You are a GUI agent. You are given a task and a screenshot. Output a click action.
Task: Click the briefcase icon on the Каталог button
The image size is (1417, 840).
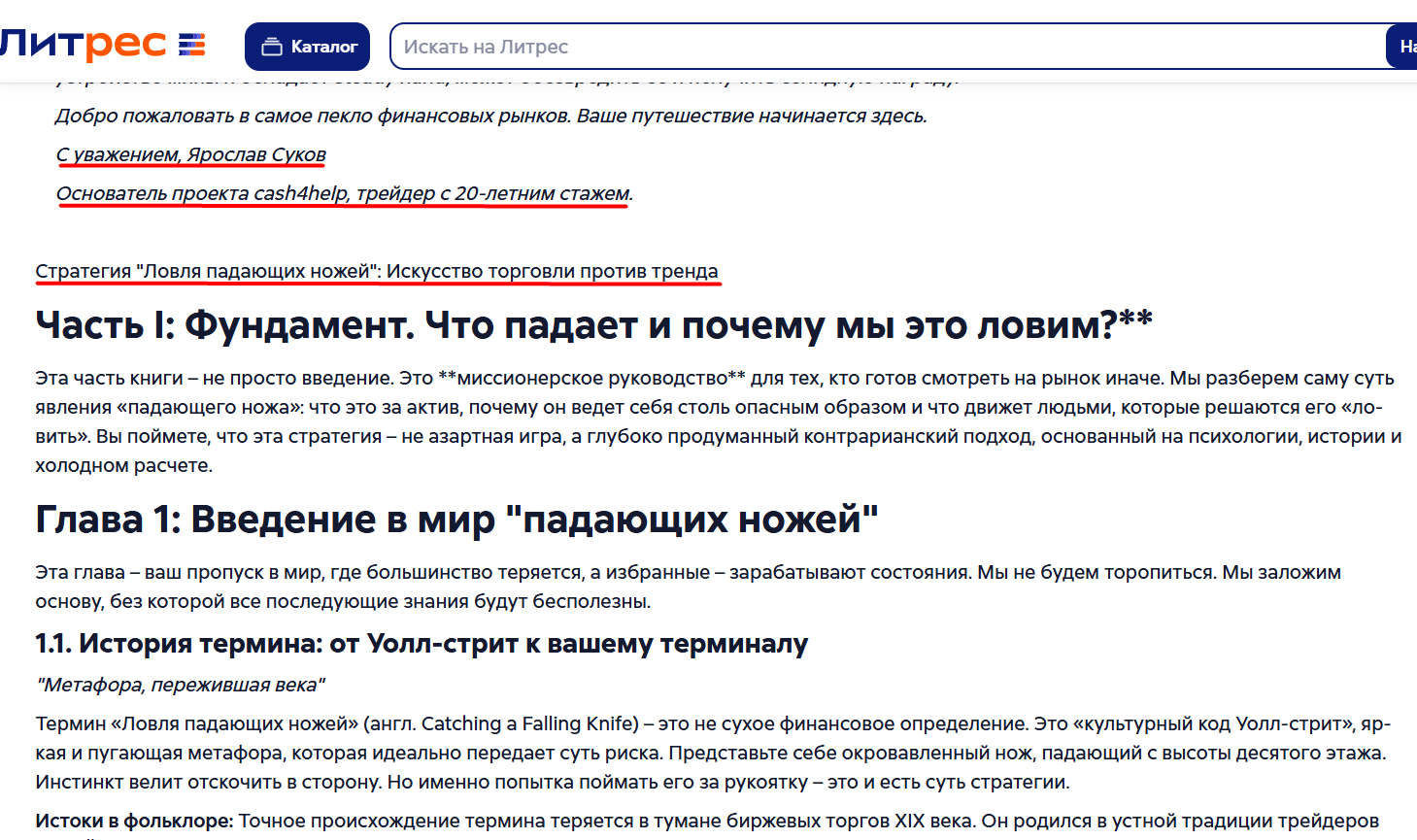click(x=273, y=45)
